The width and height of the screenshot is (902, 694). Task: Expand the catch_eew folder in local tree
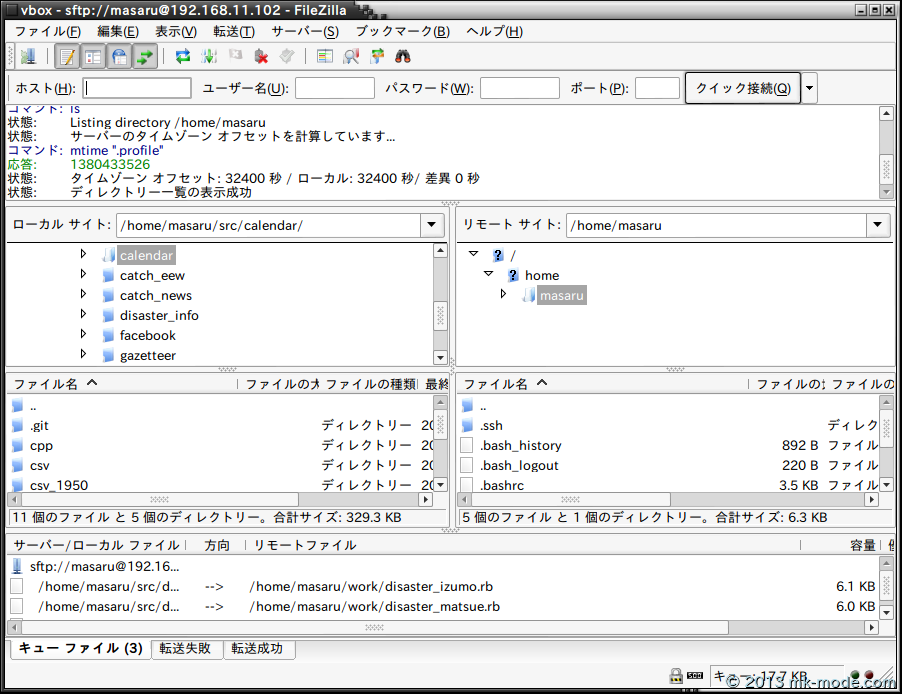[x=84, y=275]
